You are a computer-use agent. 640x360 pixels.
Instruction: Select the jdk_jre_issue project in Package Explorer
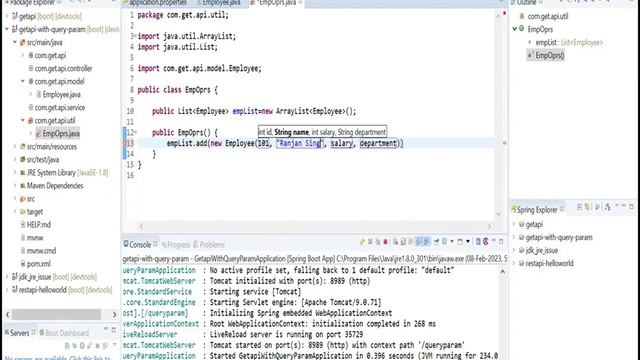[x=35, y=277]
